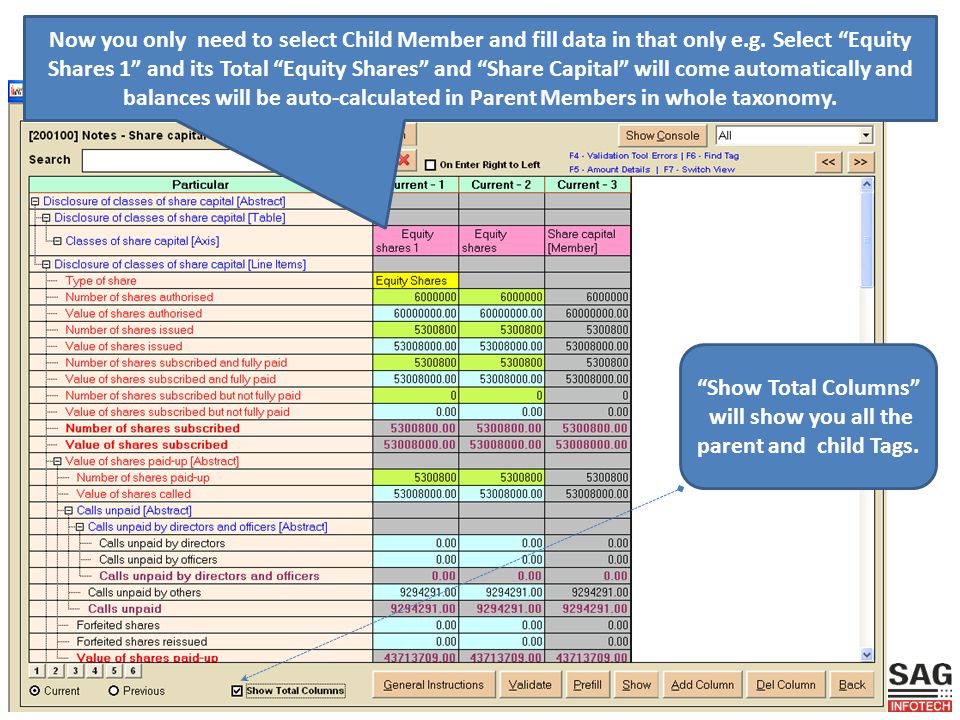
Task: Click the Equity shares 1 member cell
Action: pyautogui.click(x=416, y=241)
